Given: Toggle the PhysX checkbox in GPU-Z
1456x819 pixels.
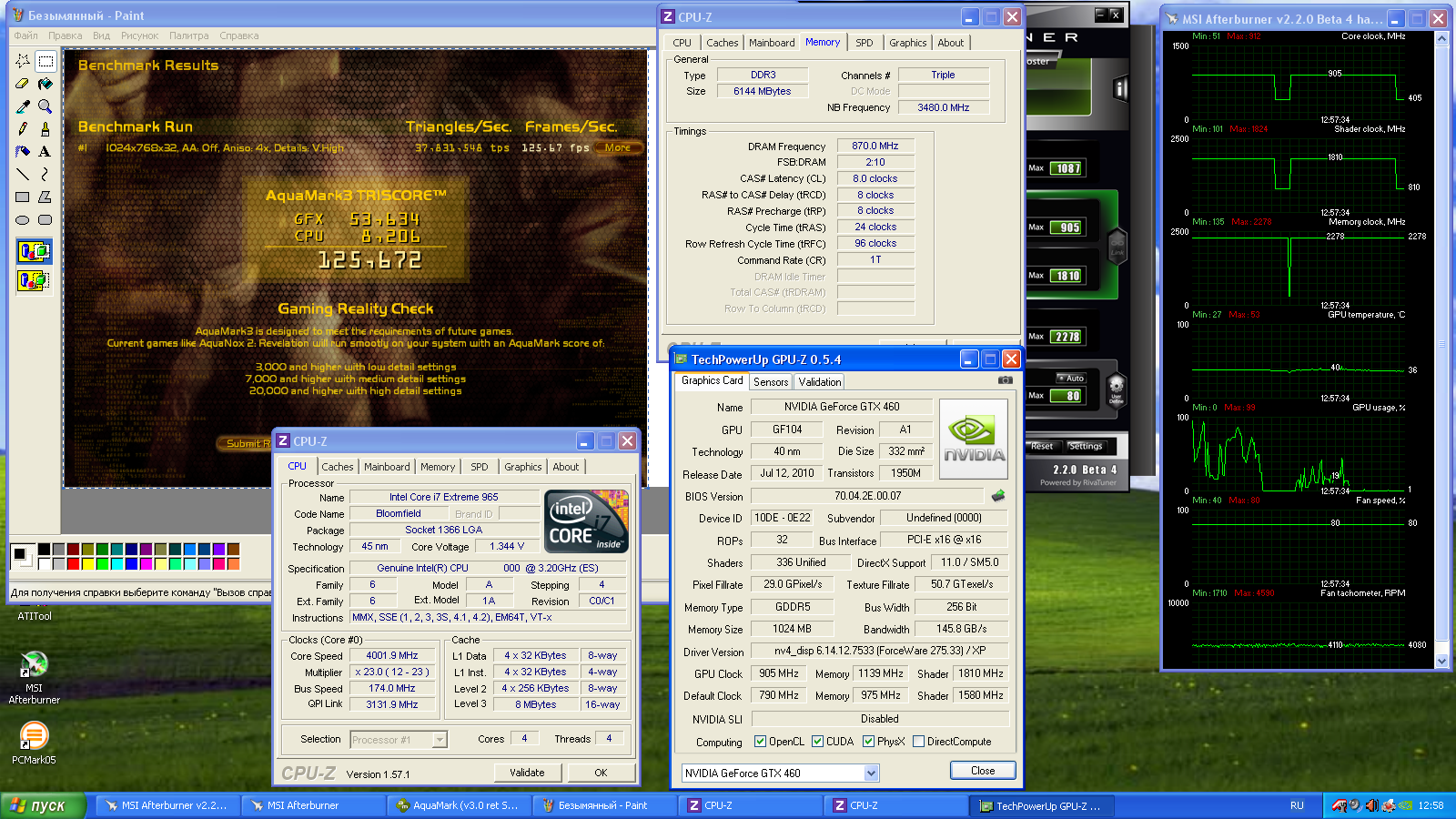Looking at the screenshot, I should [x=868, y=742].
